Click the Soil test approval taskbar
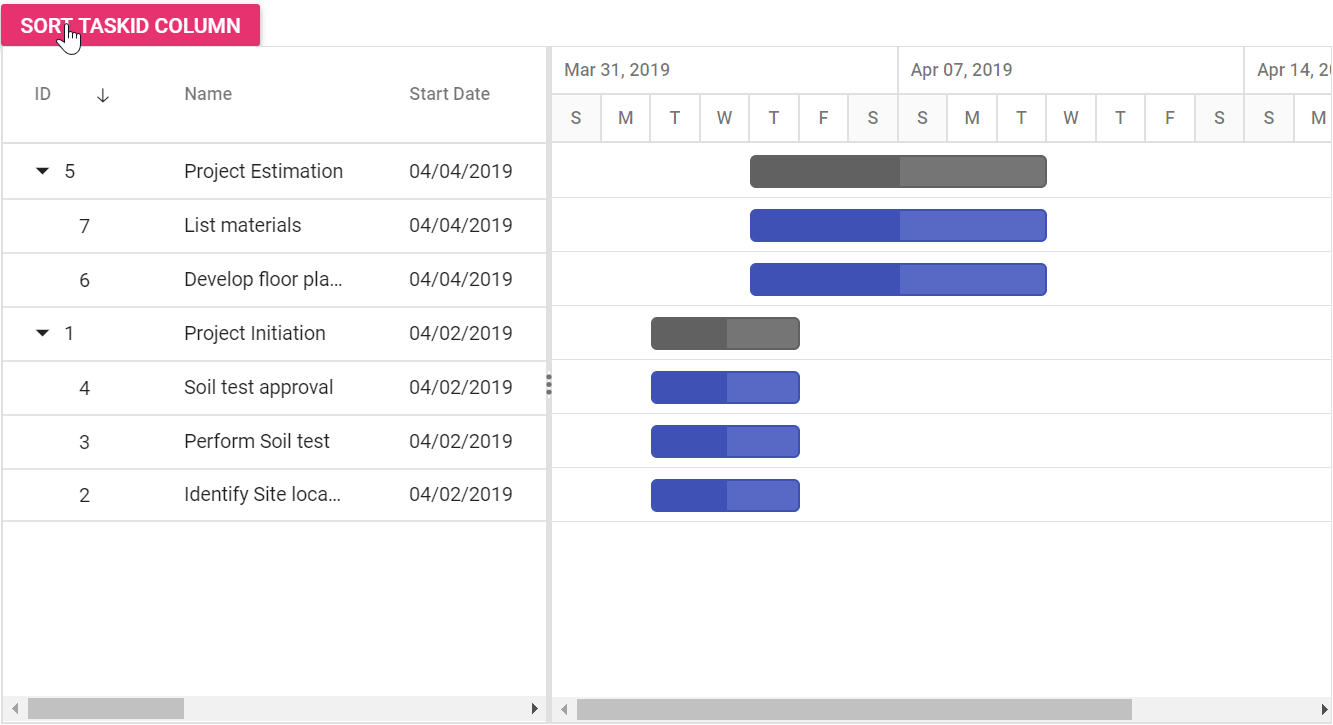 [x=725, y=387]
